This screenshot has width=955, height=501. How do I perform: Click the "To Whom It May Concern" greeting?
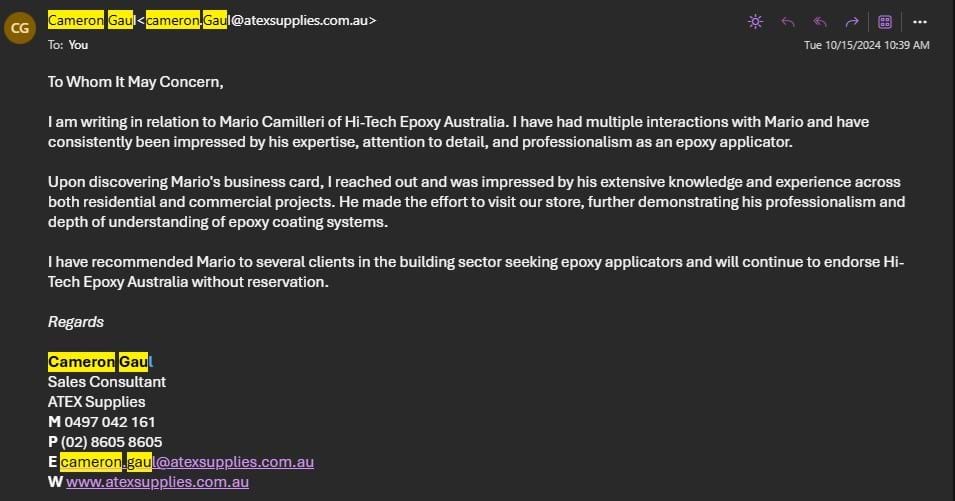136,82
